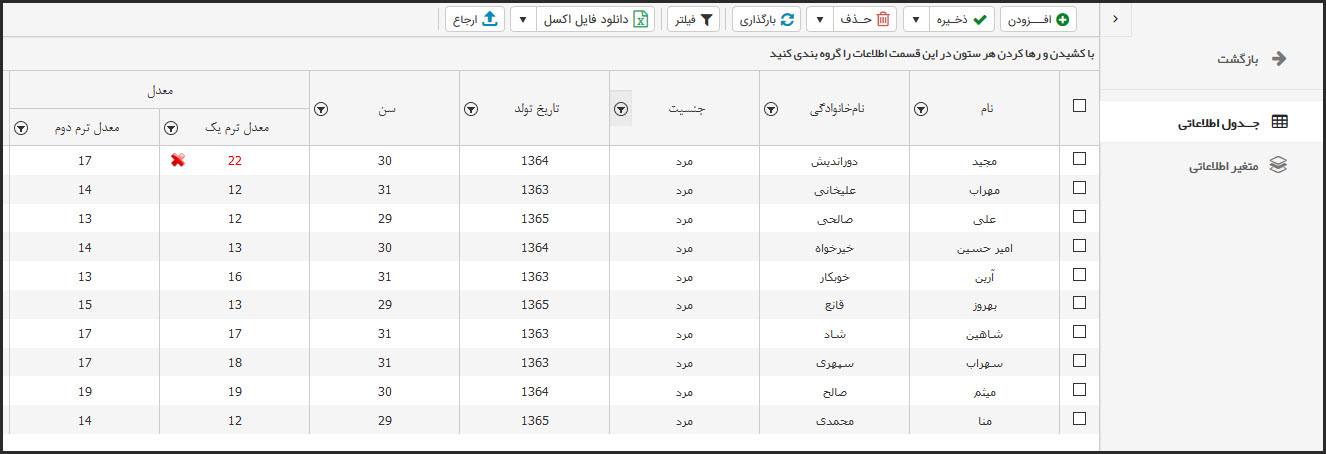Image resolution: width=1326 pixels, height=454 pixels.
Task: Check the row checkbox for میثم
Action: [1079, 390]
